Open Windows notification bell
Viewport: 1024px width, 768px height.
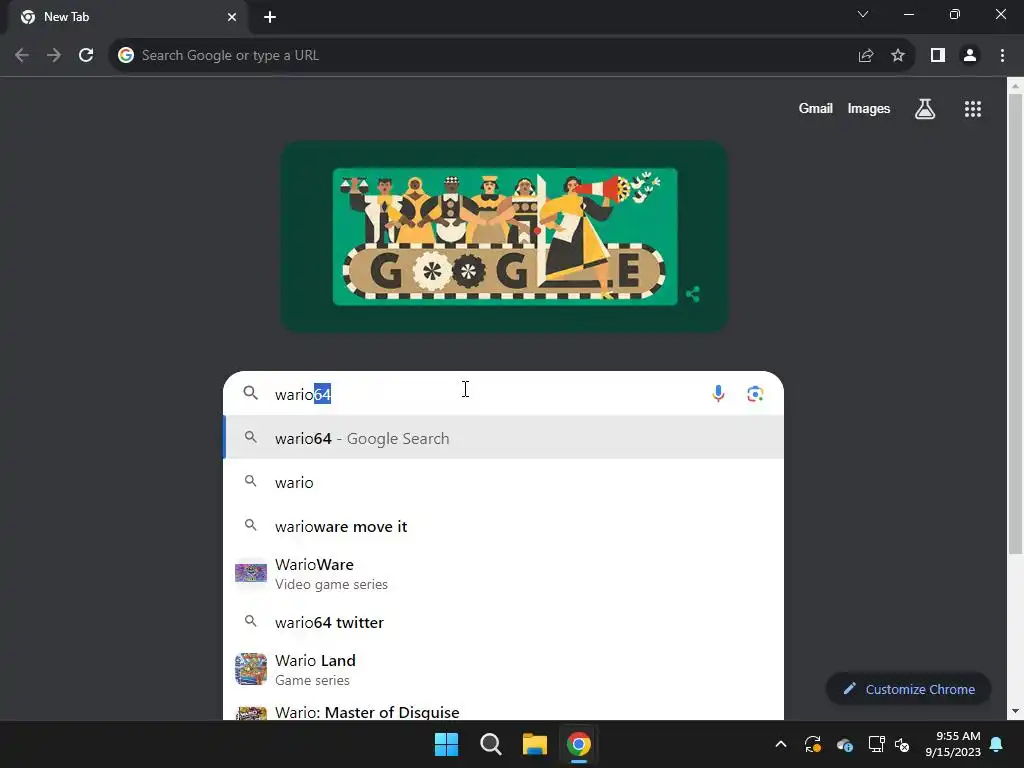(997, 744)
